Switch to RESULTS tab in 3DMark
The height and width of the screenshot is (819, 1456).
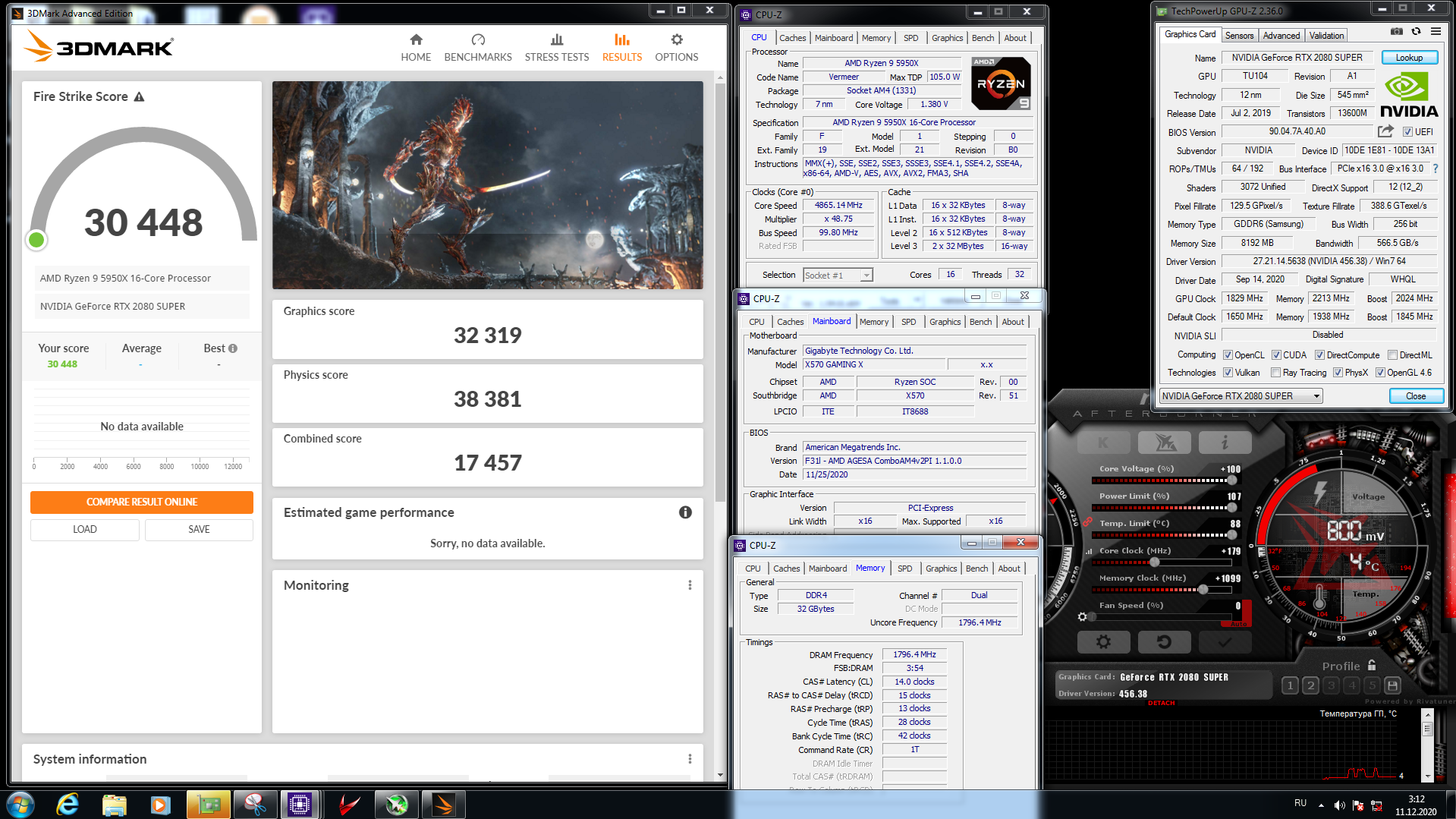621,47
